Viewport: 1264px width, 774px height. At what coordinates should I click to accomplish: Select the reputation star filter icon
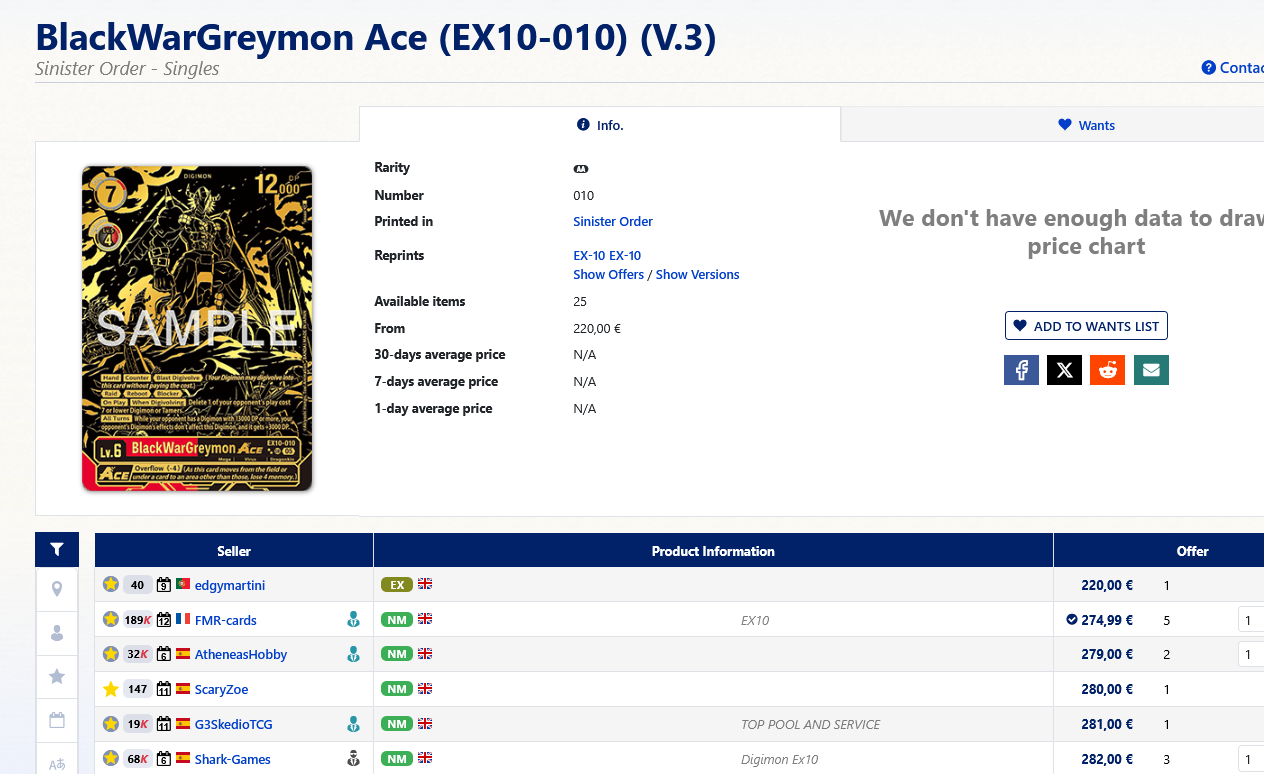pyautogui.click(x=57, y=677)
